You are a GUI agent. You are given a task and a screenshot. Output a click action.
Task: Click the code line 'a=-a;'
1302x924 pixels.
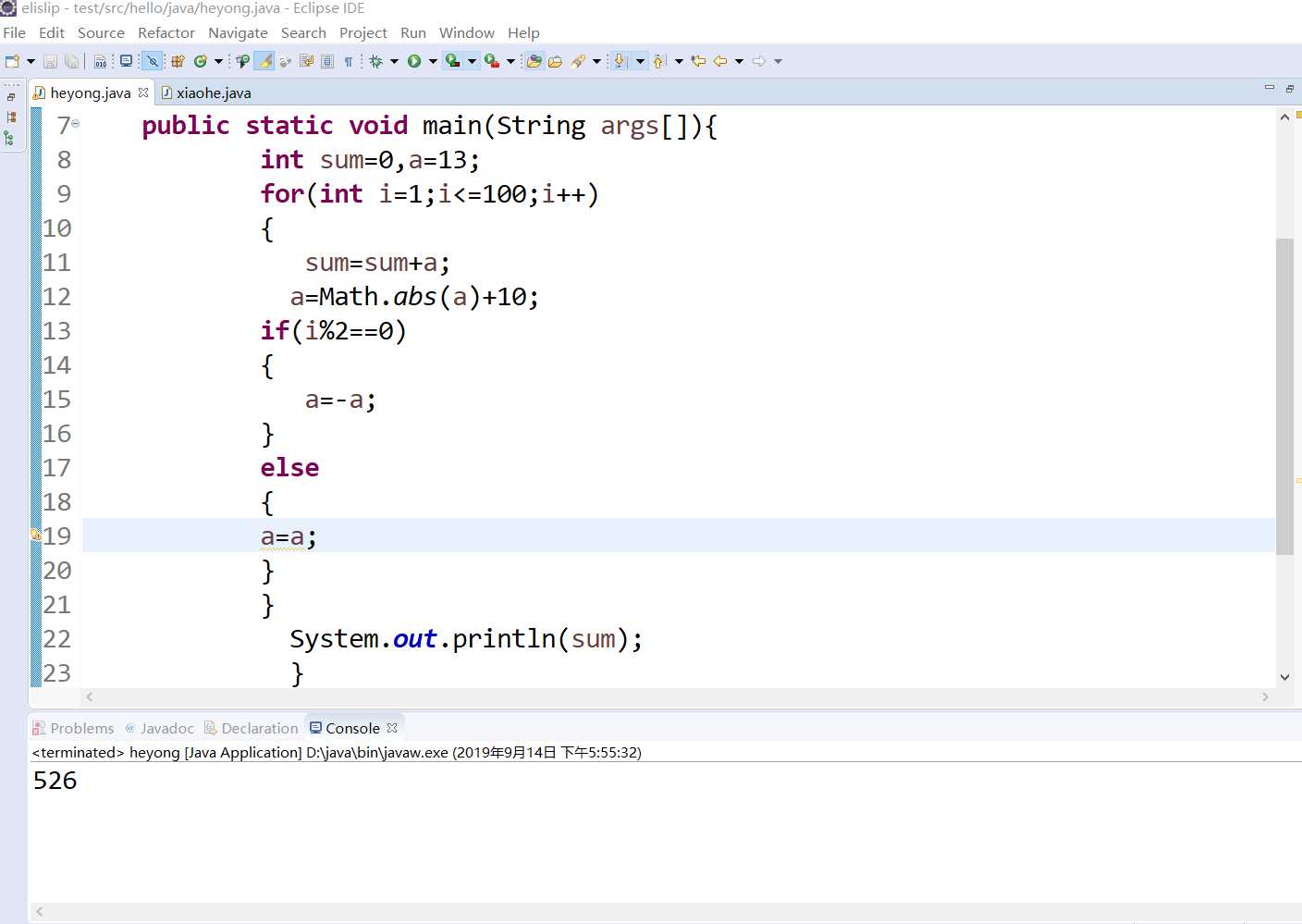[340, 400]
